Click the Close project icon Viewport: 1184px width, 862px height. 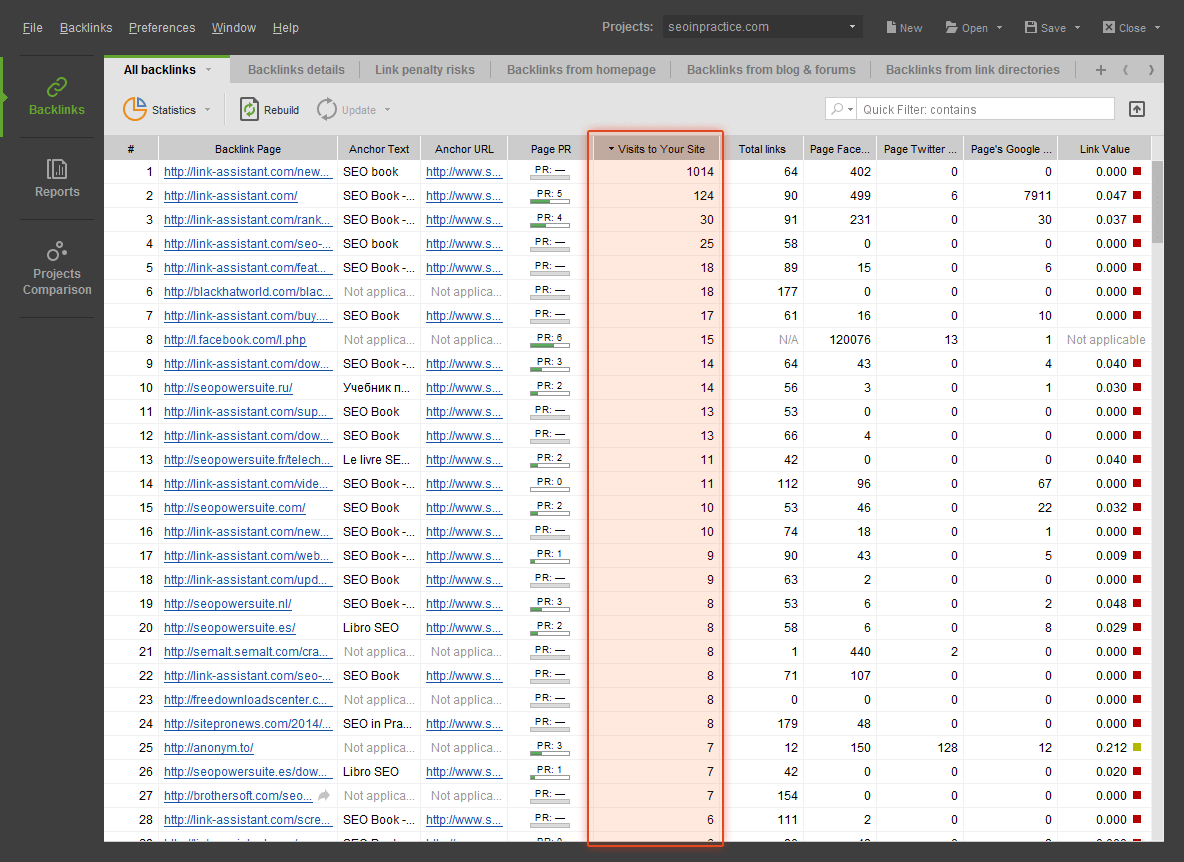pyautogui.click(x=1108, y=27)
